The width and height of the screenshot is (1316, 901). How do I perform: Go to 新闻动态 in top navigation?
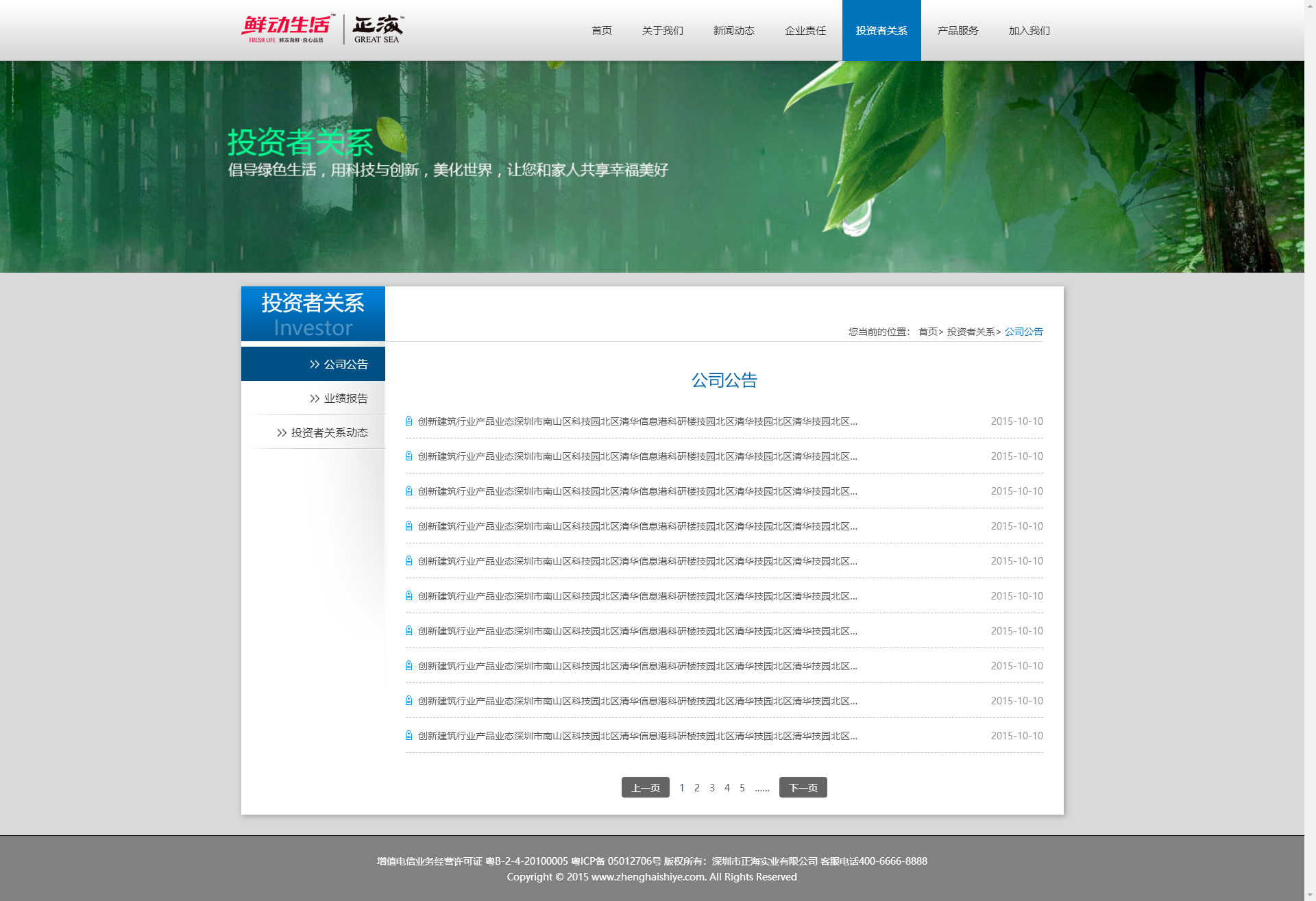(733, 31)
